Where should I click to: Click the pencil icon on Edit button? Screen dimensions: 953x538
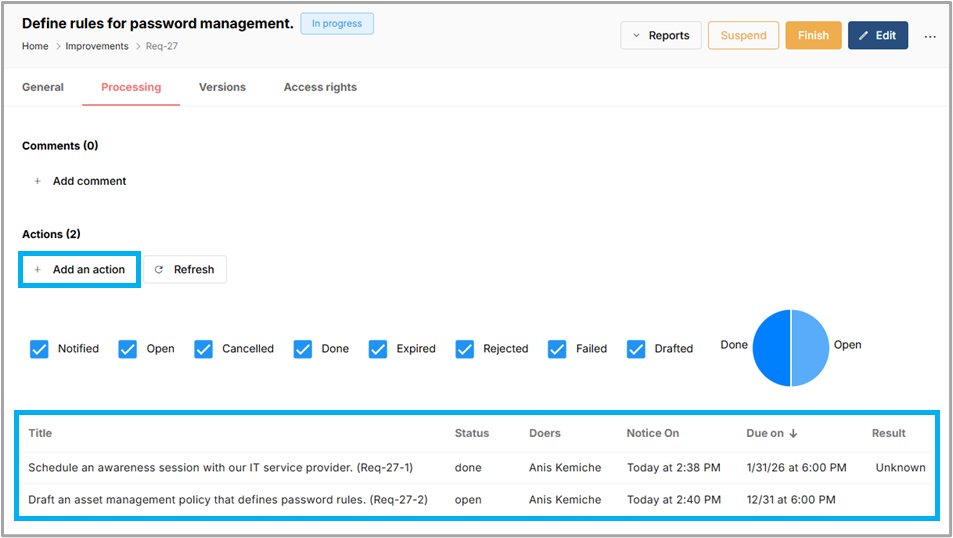863,36
